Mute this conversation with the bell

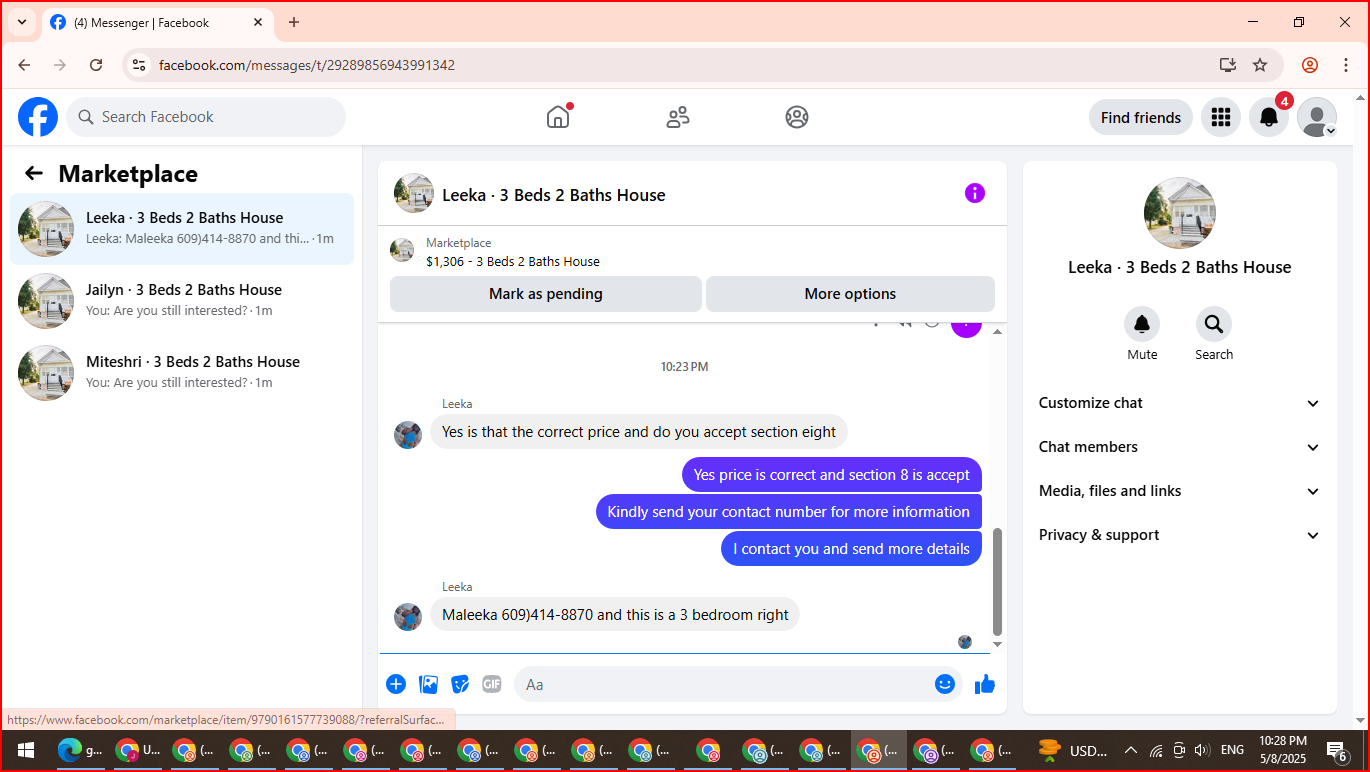pos(1142,324)
